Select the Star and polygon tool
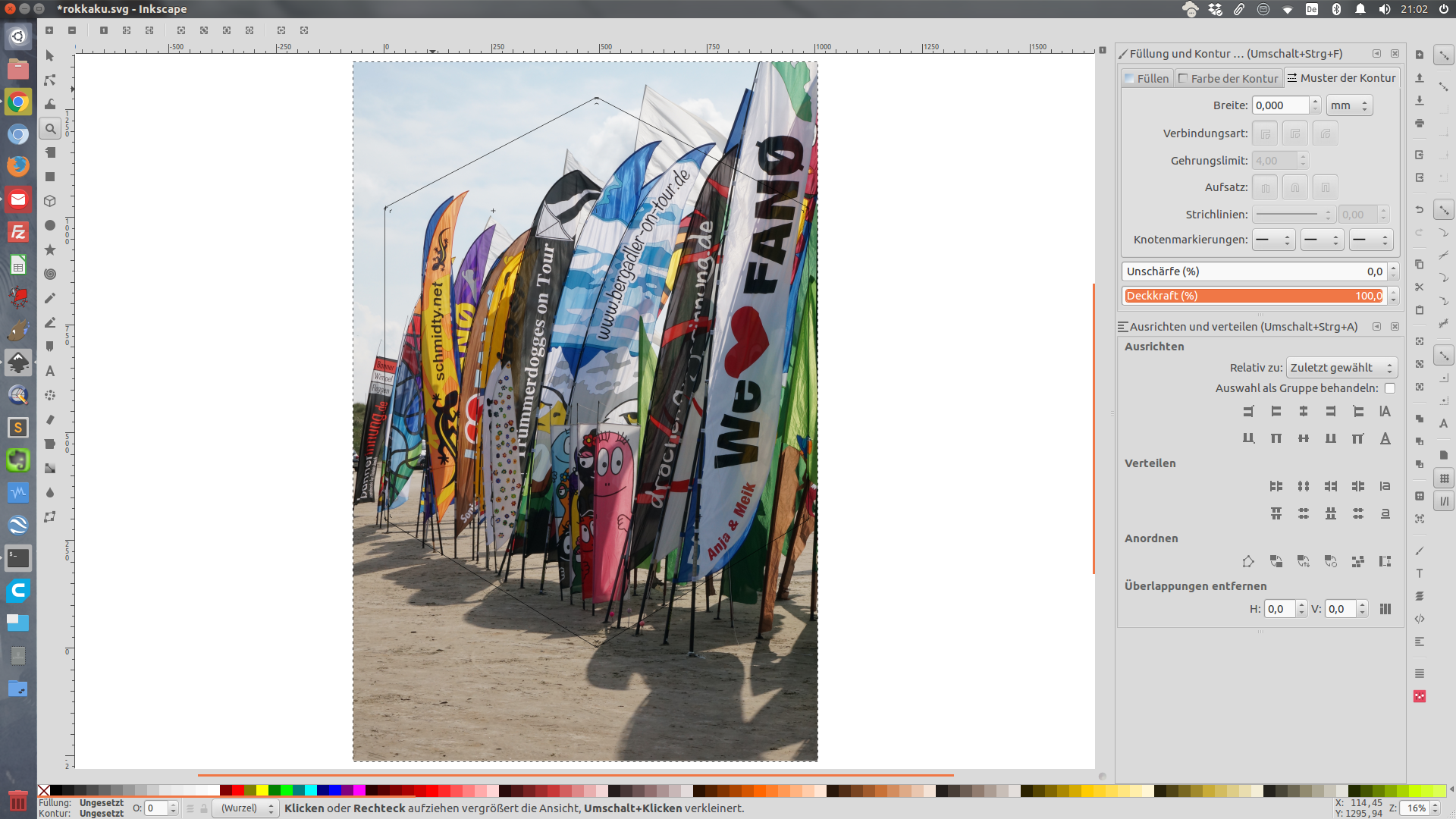Viewport: 1456px width, 819px height. (x=50, y=250)
